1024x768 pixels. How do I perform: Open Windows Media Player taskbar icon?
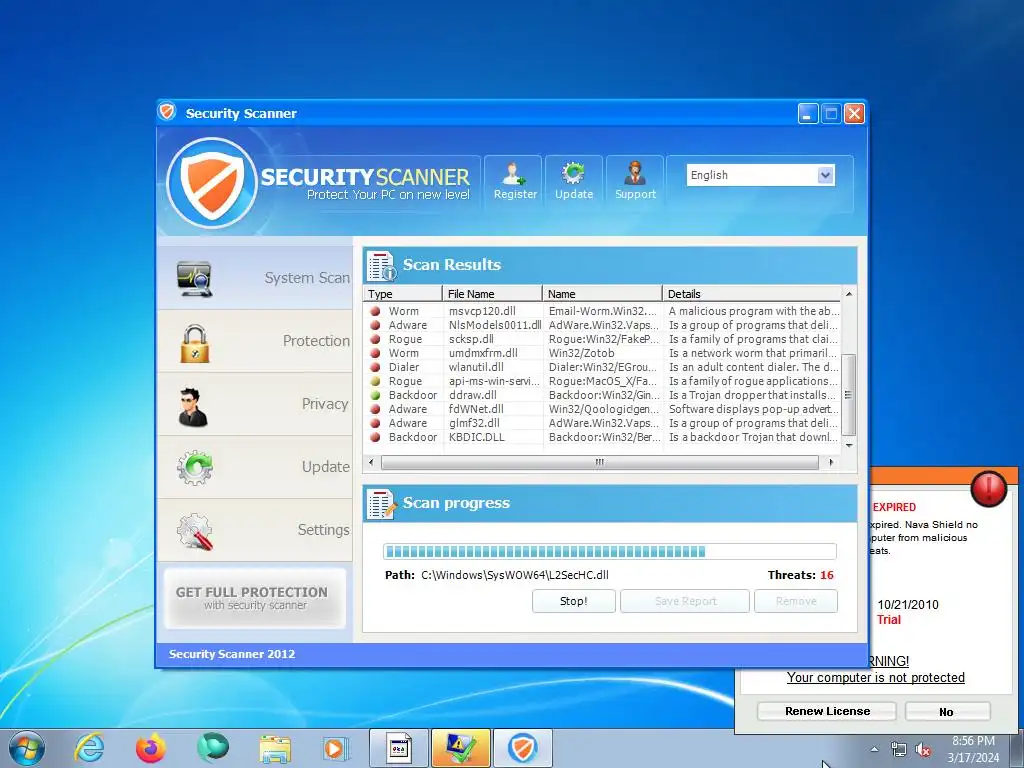coord(336,748)
